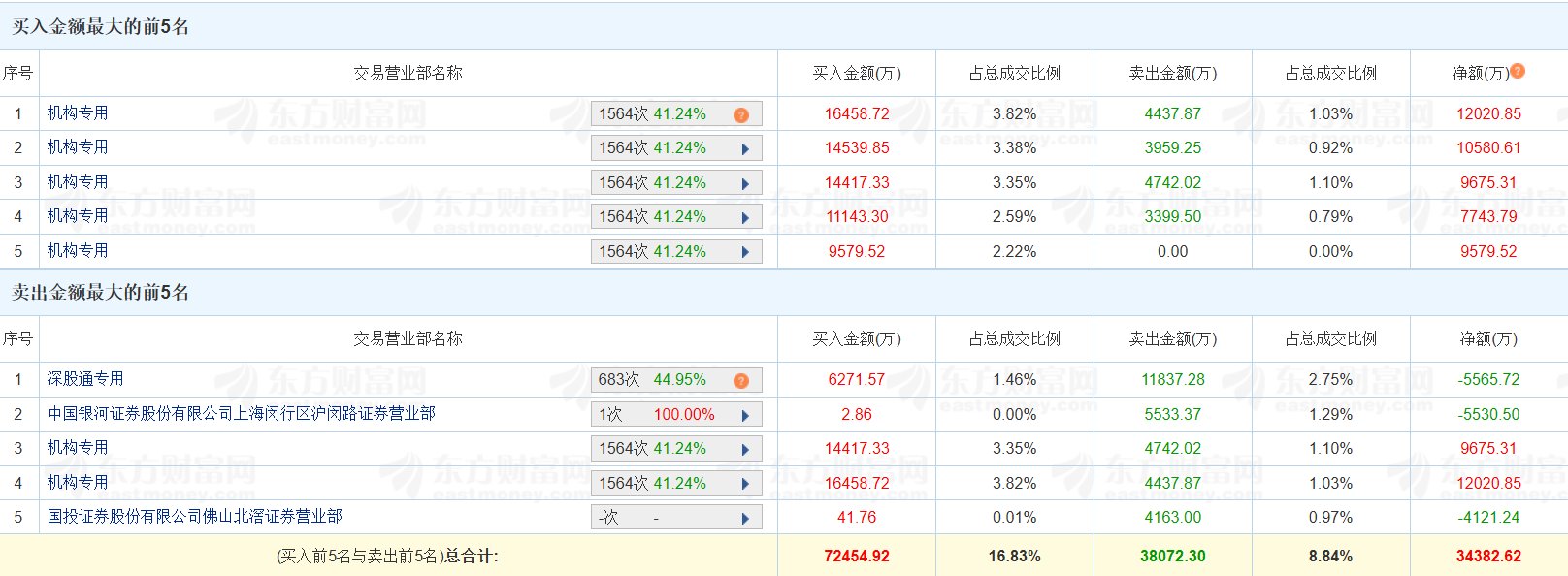Viewport: 1568px width, 576px height.
Task: Select total sell amount 38072.30
Action: (1172, 557)
